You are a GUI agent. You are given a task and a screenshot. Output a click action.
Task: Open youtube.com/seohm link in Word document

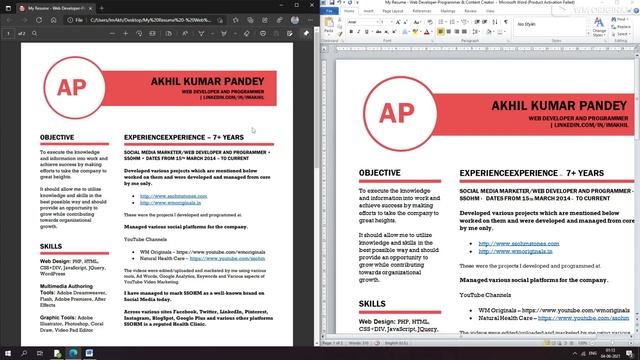[583, 318]
